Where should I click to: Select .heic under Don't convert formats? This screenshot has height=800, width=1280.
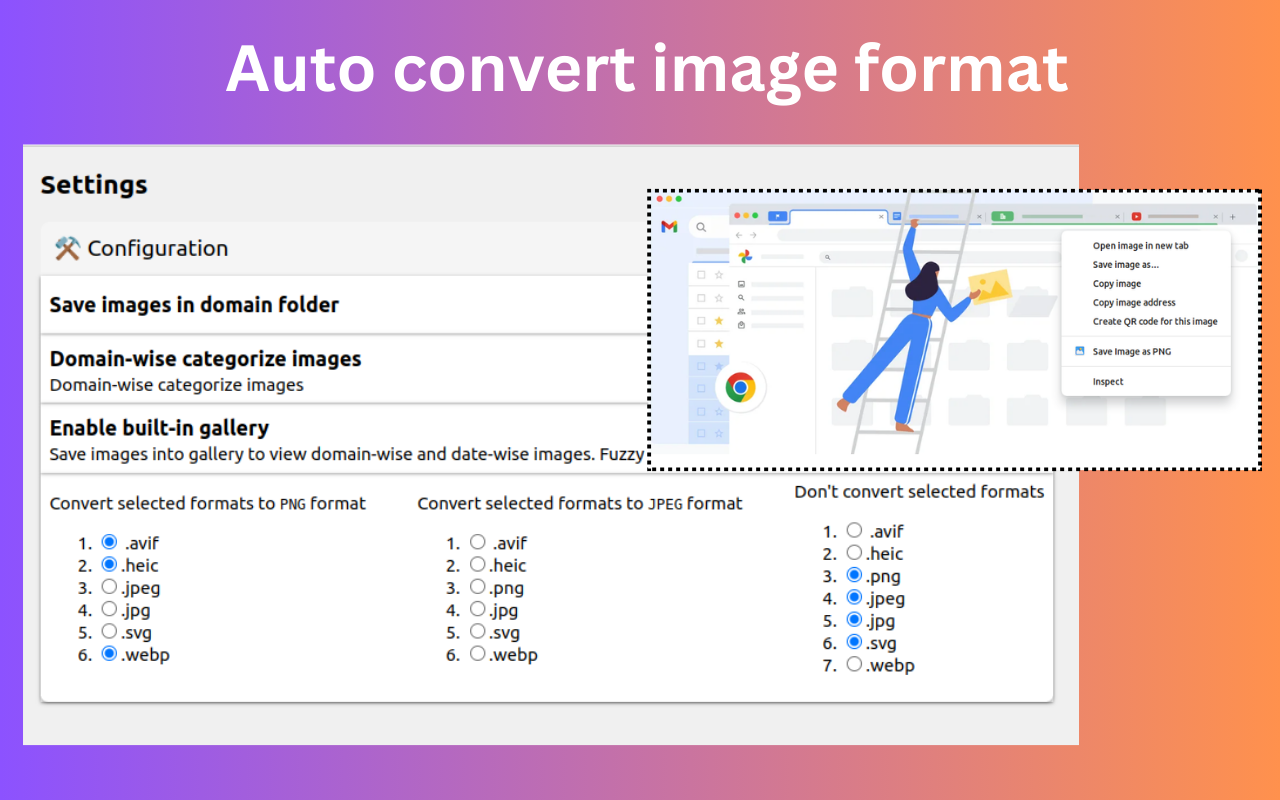pyautogui.click(x=854, y=552)
